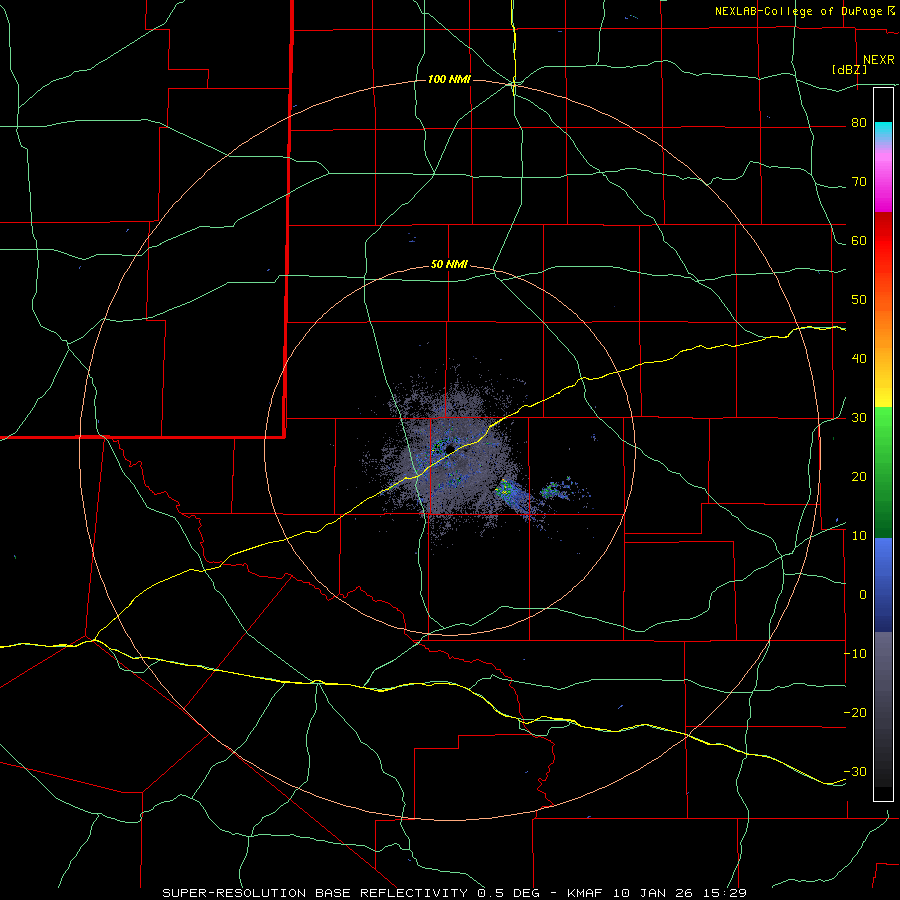Click the red band of the dBZ color bar

883,241
